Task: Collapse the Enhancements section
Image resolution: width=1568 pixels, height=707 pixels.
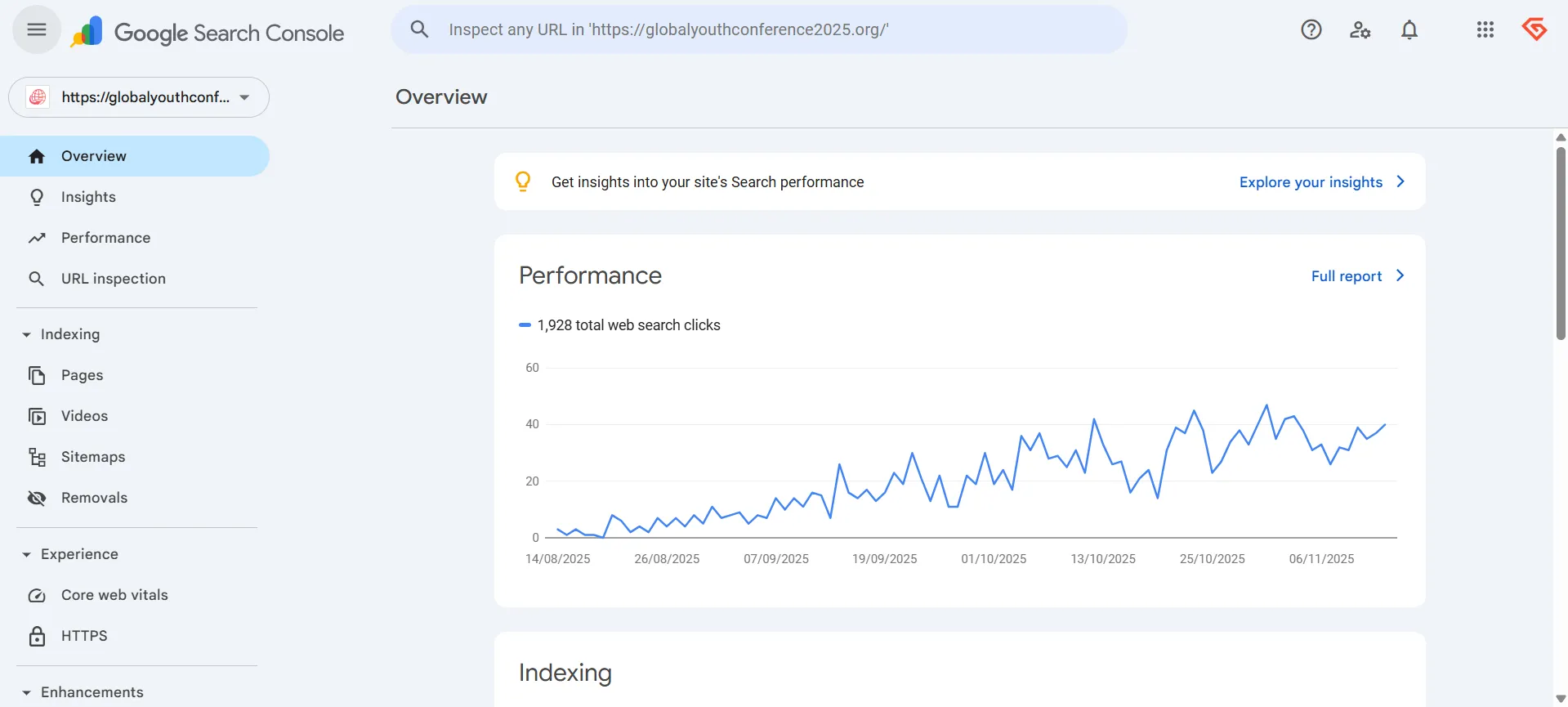Action: click(x=27, y=692)
